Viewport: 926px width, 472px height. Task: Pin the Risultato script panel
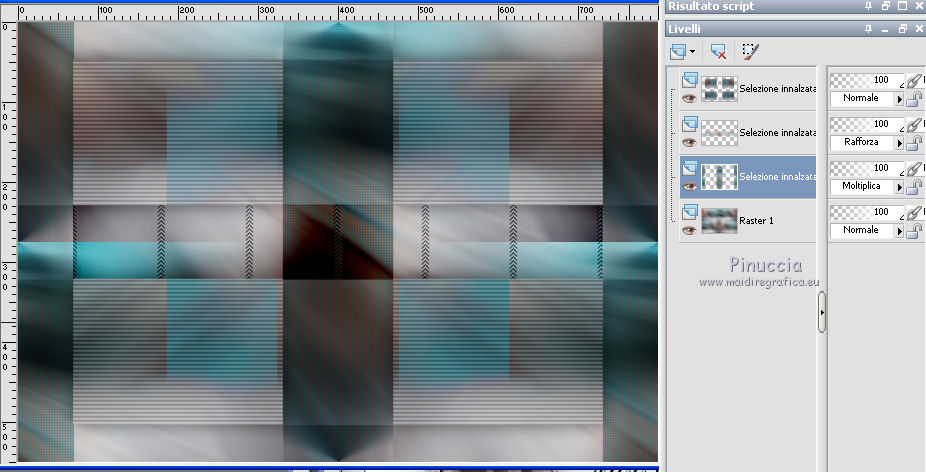coord(868,6)
